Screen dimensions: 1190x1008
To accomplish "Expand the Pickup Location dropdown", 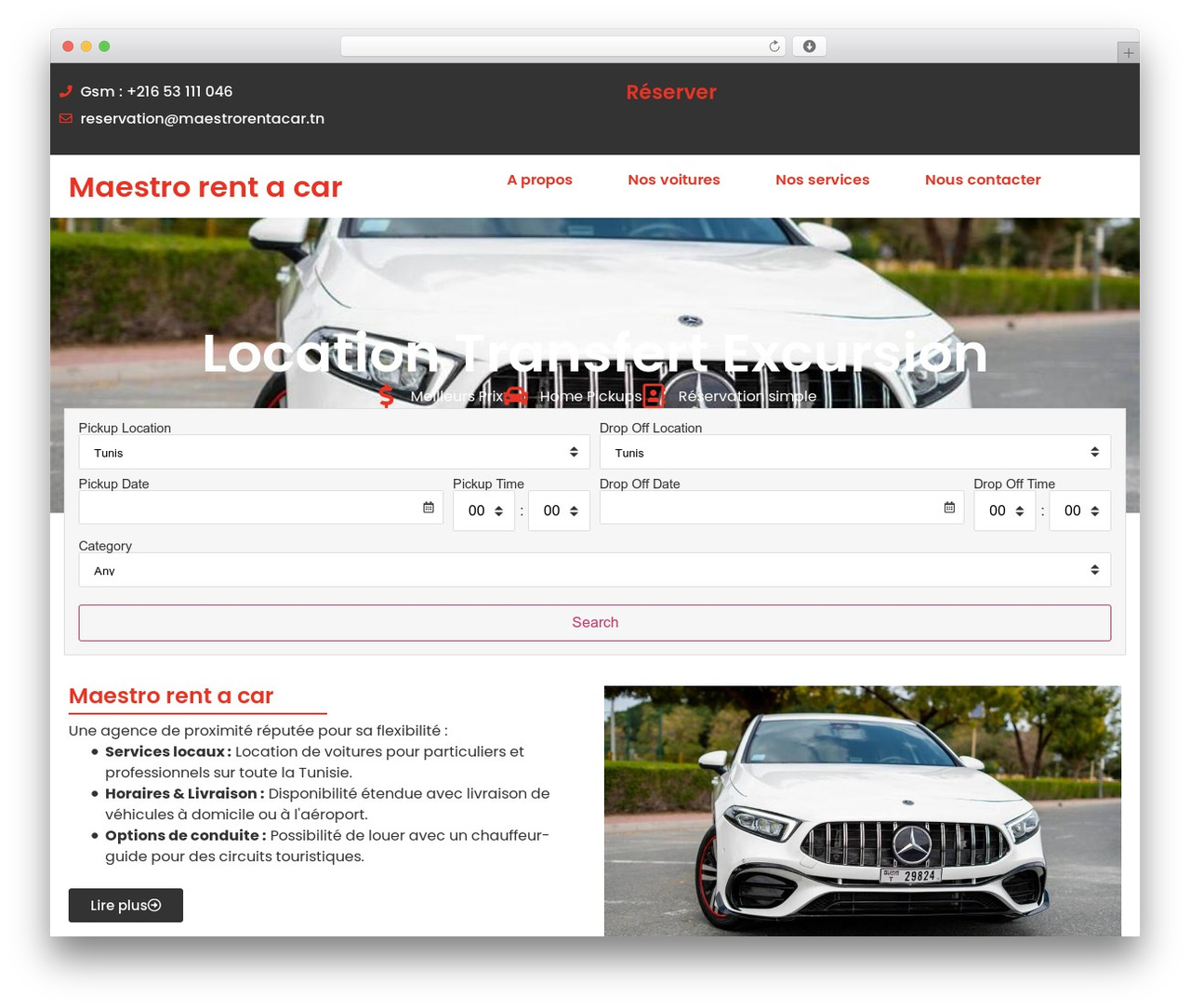I will click(335, 452).
